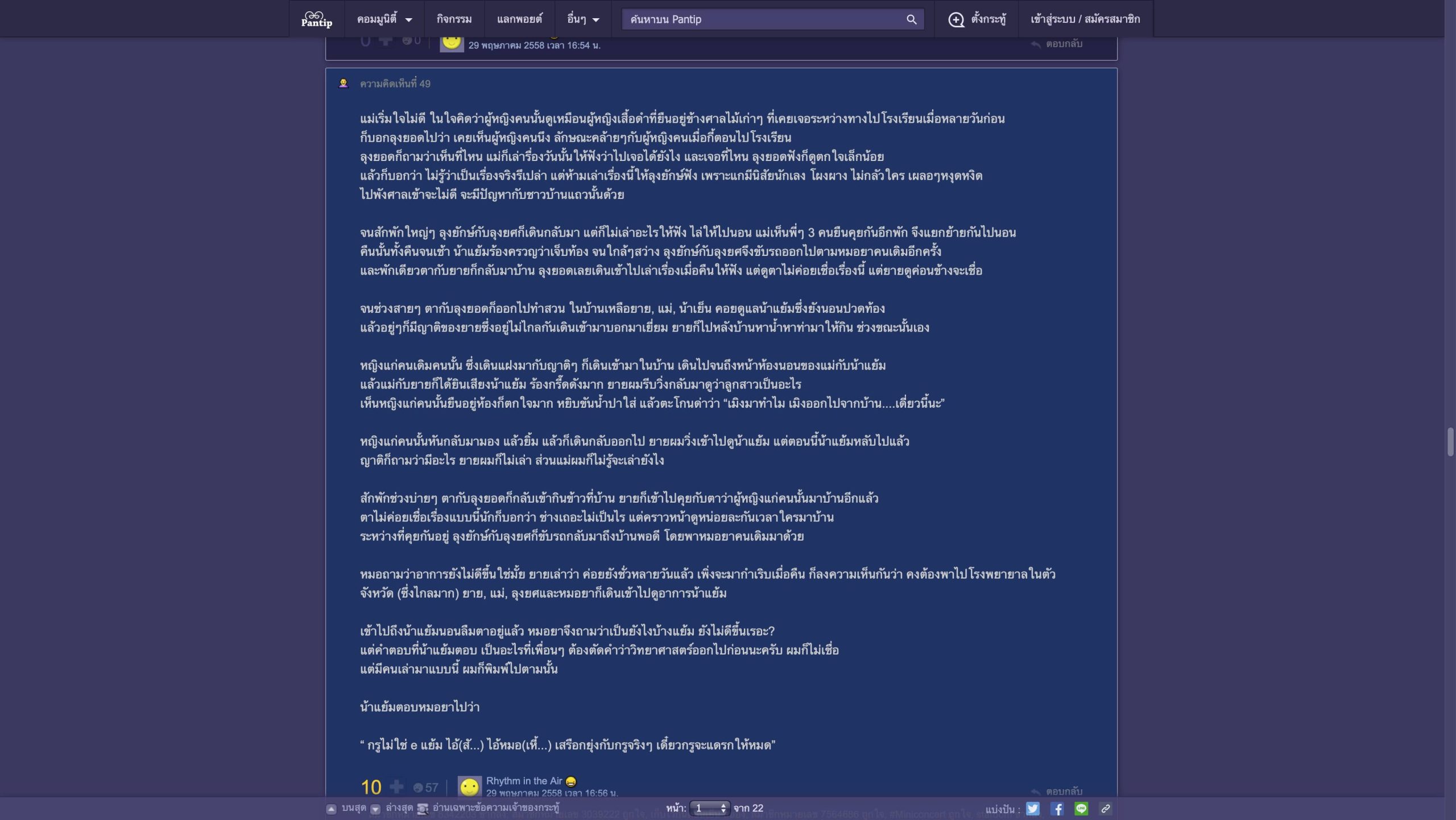This screenshot has width=1456, height=820.
Task: Expand the คอมมูนิตี้ dropdown menu
Action: (384, 19)
